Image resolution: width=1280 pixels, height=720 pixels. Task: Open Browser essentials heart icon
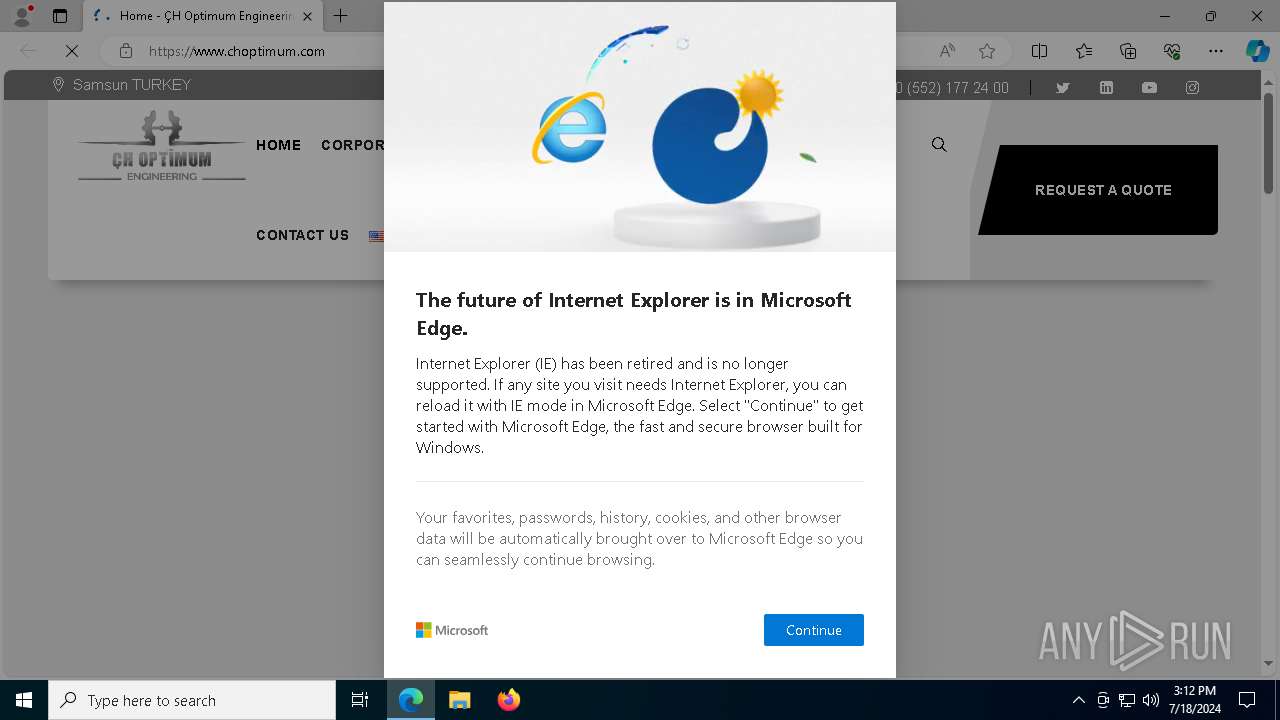[x=1172, y=51]
